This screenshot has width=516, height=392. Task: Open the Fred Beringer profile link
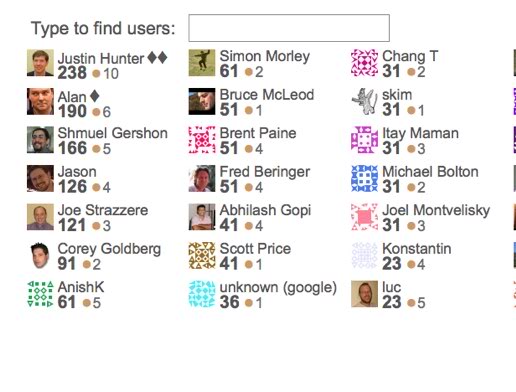tap(265, 172)
